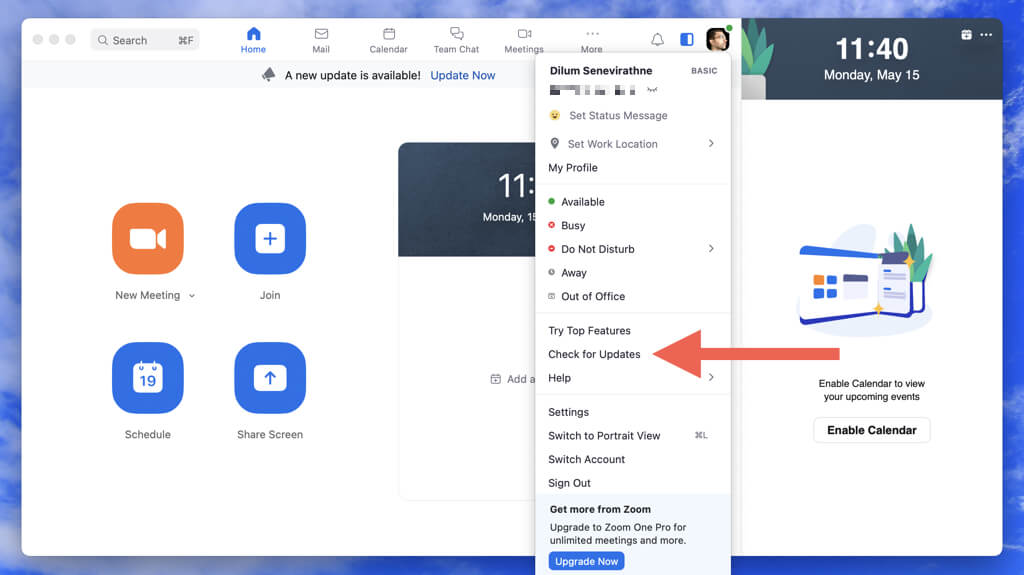Click the profile avatar picture

coord(717,40)
